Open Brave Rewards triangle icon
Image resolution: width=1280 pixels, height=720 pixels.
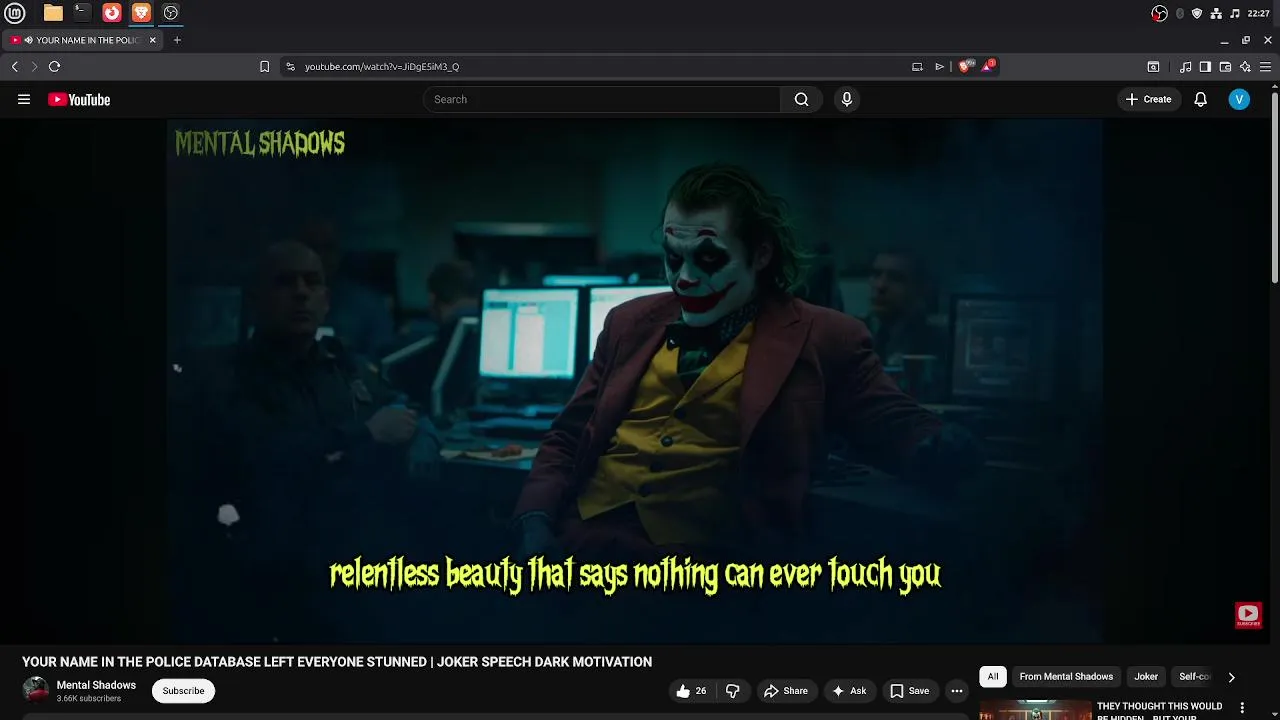988,66
